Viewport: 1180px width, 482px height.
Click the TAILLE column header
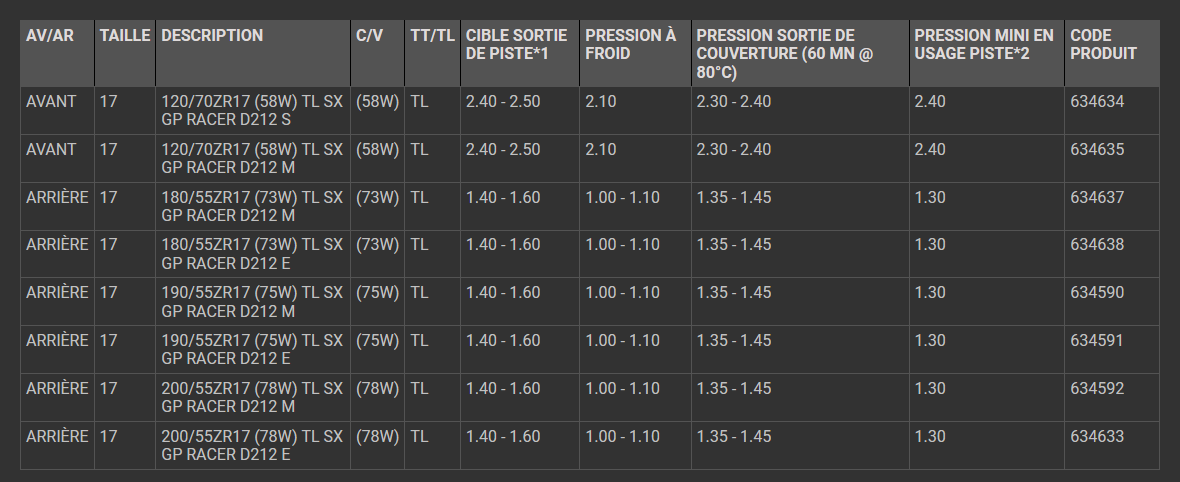125,36
